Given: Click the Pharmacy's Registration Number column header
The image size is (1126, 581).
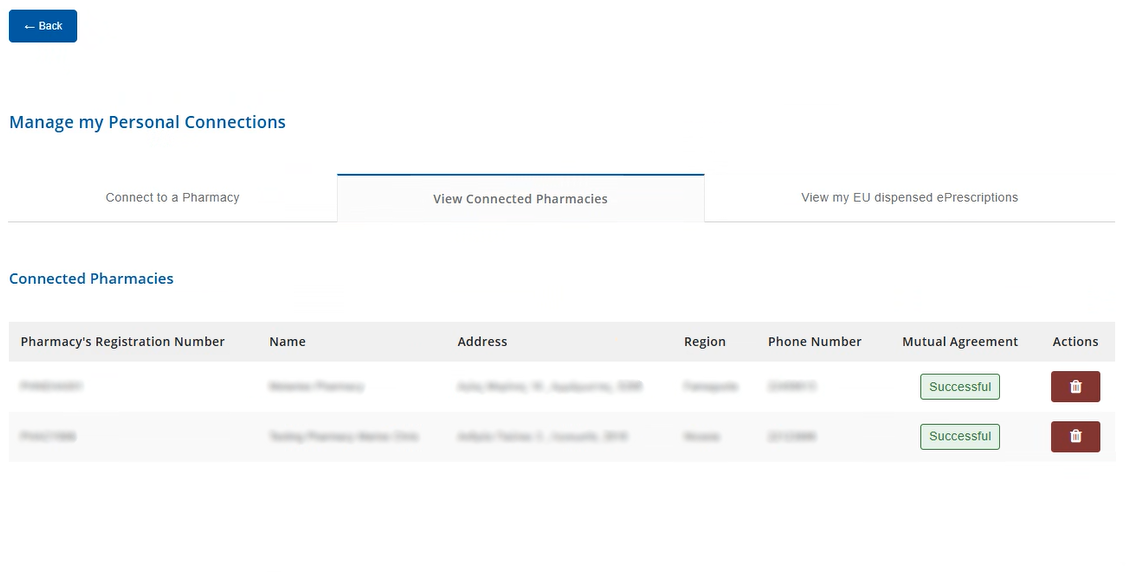Looking at the screenshot, I should tap(123, 342).
